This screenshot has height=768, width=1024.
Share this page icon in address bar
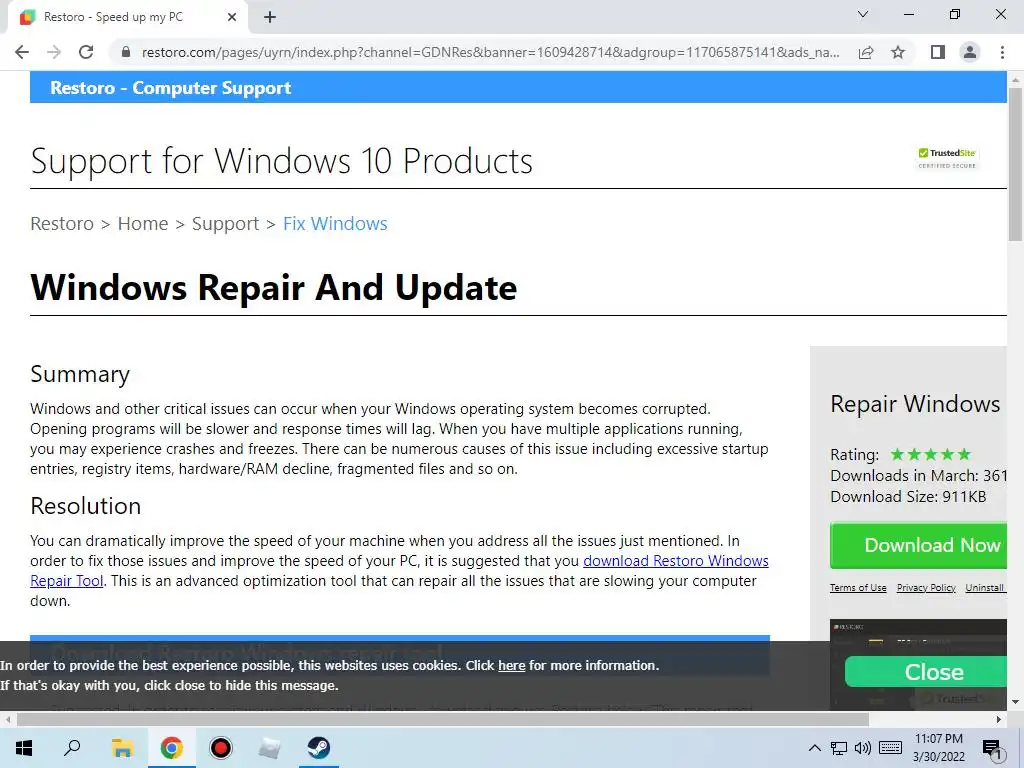(x=866, y=52)
